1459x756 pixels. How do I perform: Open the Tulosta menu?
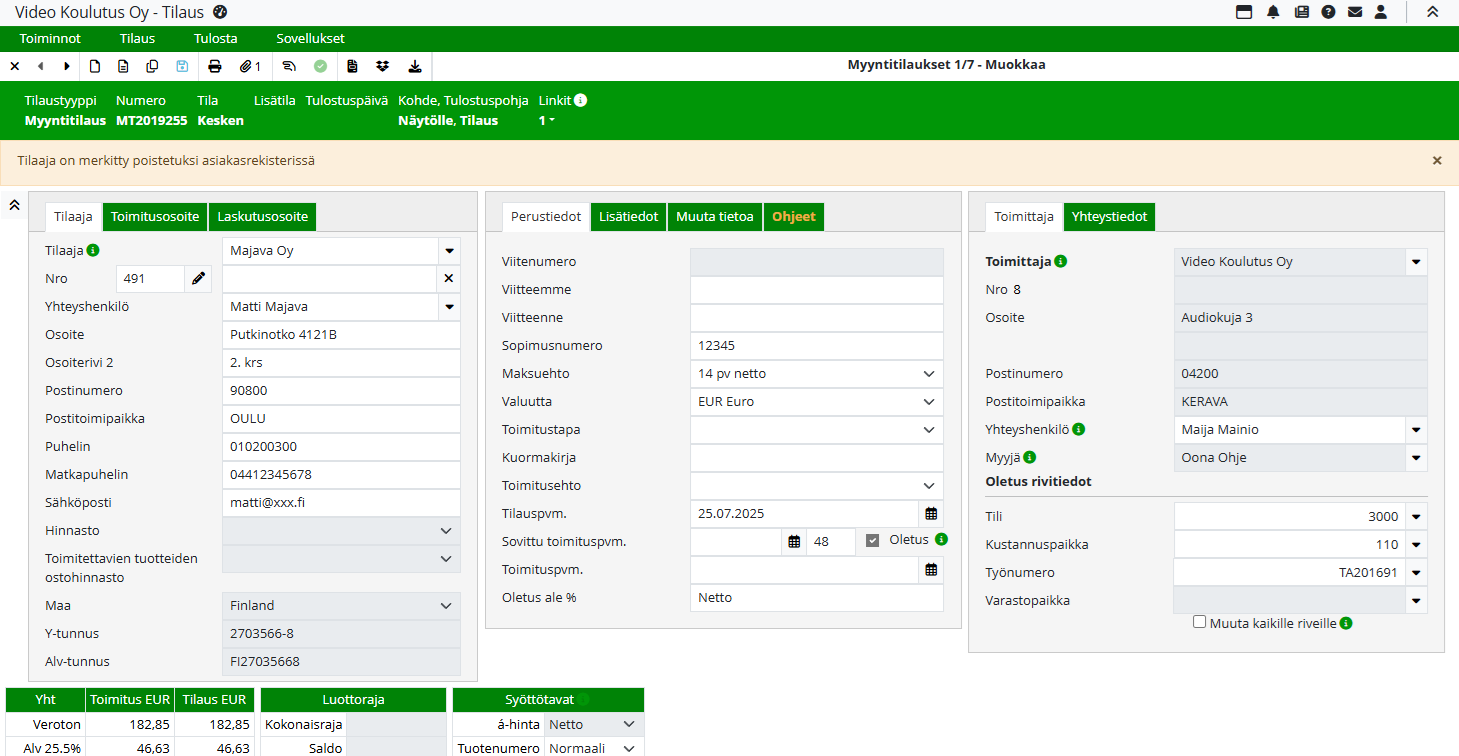click(215, 39)
